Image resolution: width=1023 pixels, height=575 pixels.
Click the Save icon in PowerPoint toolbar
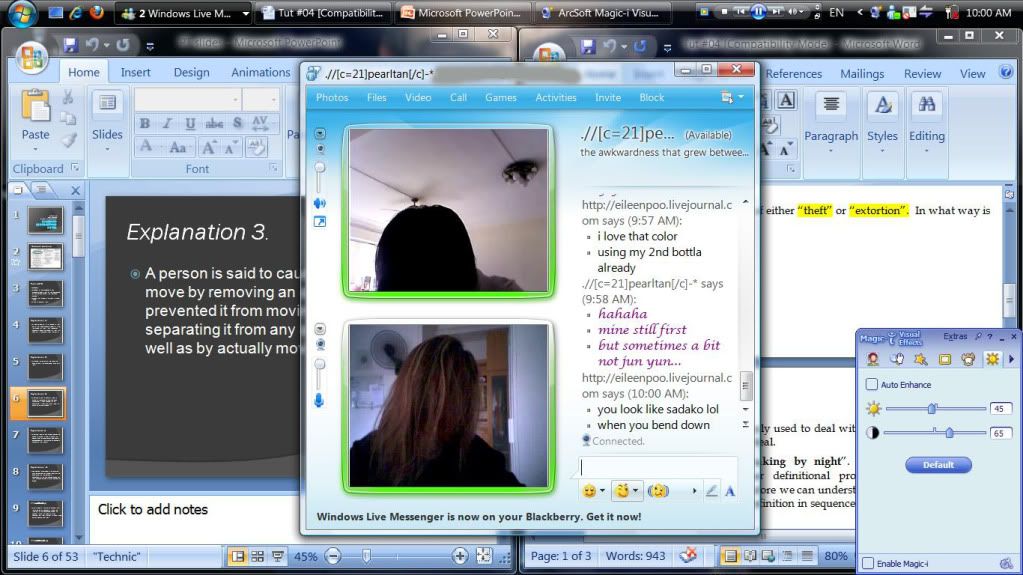click(x=70, y=45)
